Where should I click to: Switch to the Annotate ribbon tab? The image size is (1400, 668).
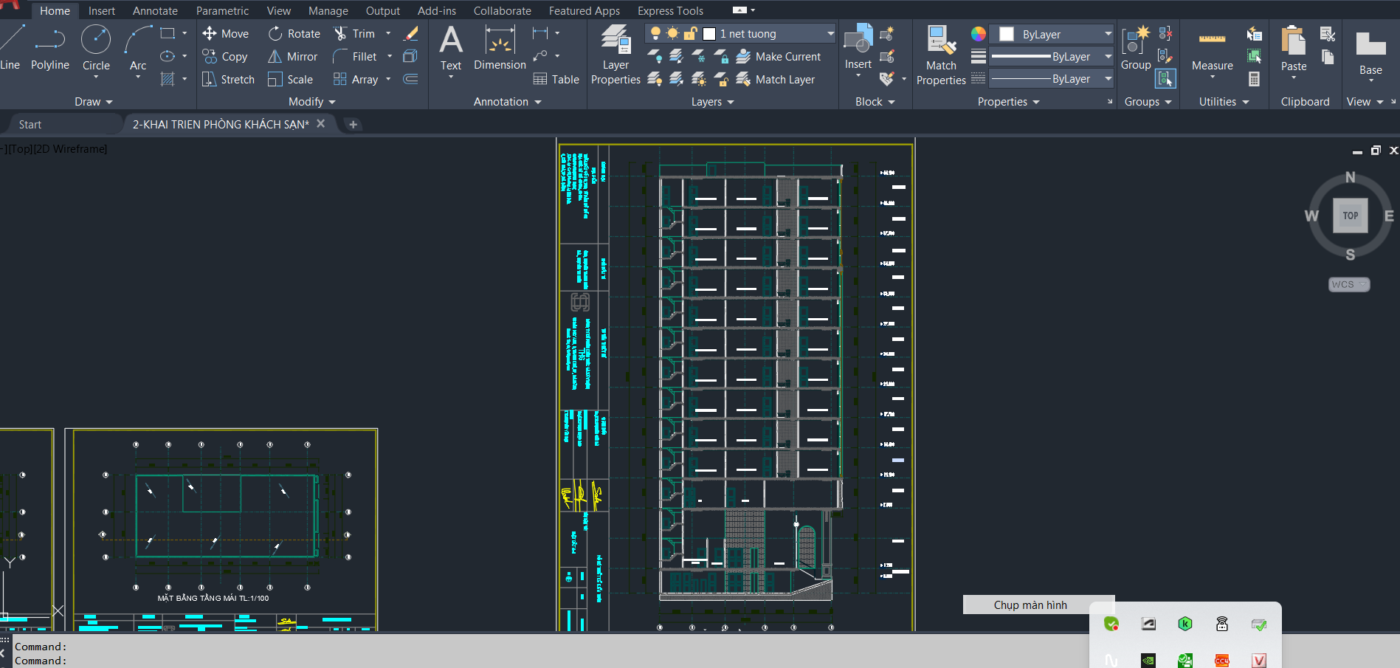click(x=155, y=11)
